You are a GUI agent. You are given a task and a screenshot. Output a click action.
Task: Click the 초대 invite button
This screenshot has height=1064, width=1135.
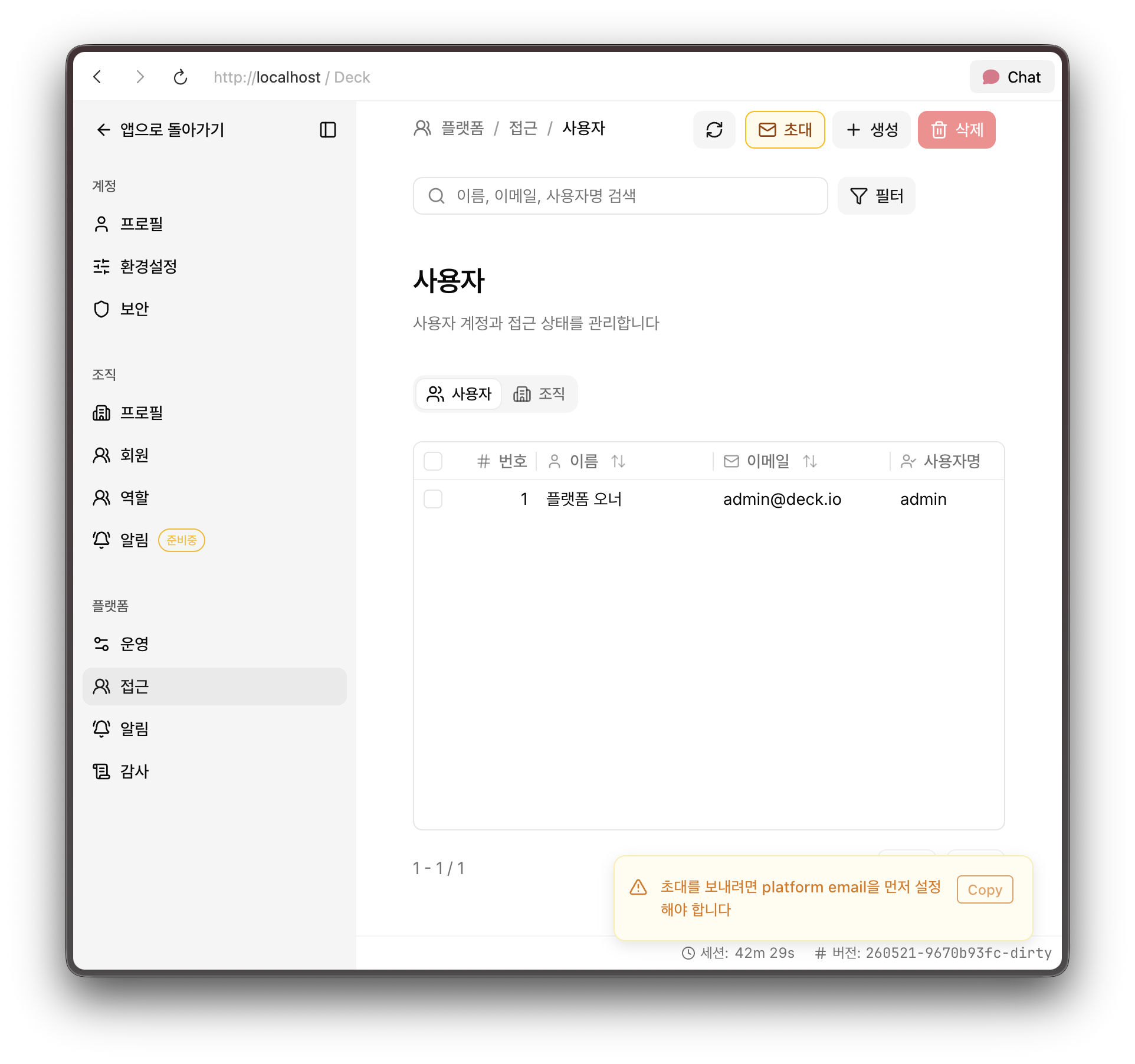tap(785, 130)
